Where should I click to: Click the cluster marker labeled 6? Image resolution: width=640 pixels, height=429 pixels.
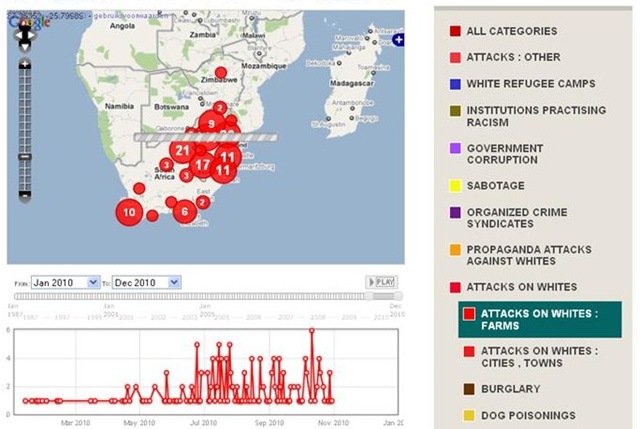(184, 211)
